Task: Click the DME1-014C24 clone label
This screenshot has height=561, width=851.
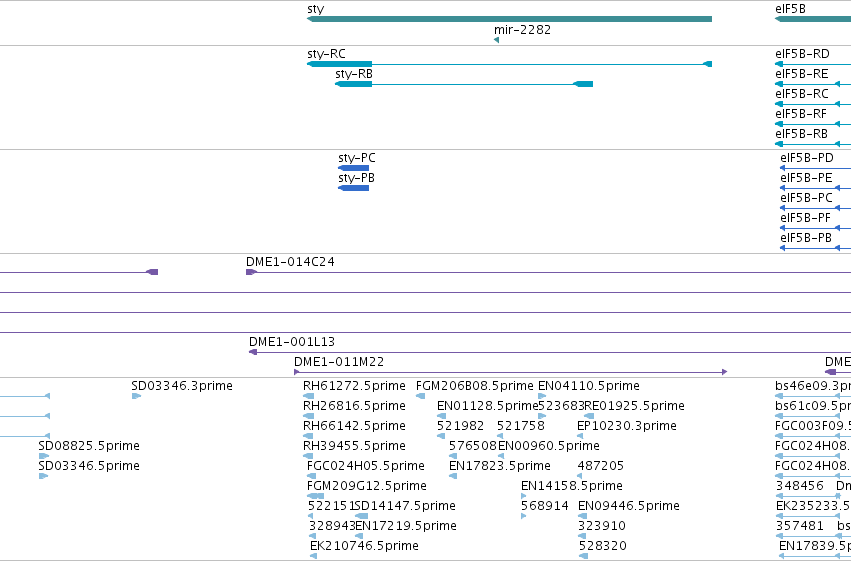Action: click(x=290, y=262)
